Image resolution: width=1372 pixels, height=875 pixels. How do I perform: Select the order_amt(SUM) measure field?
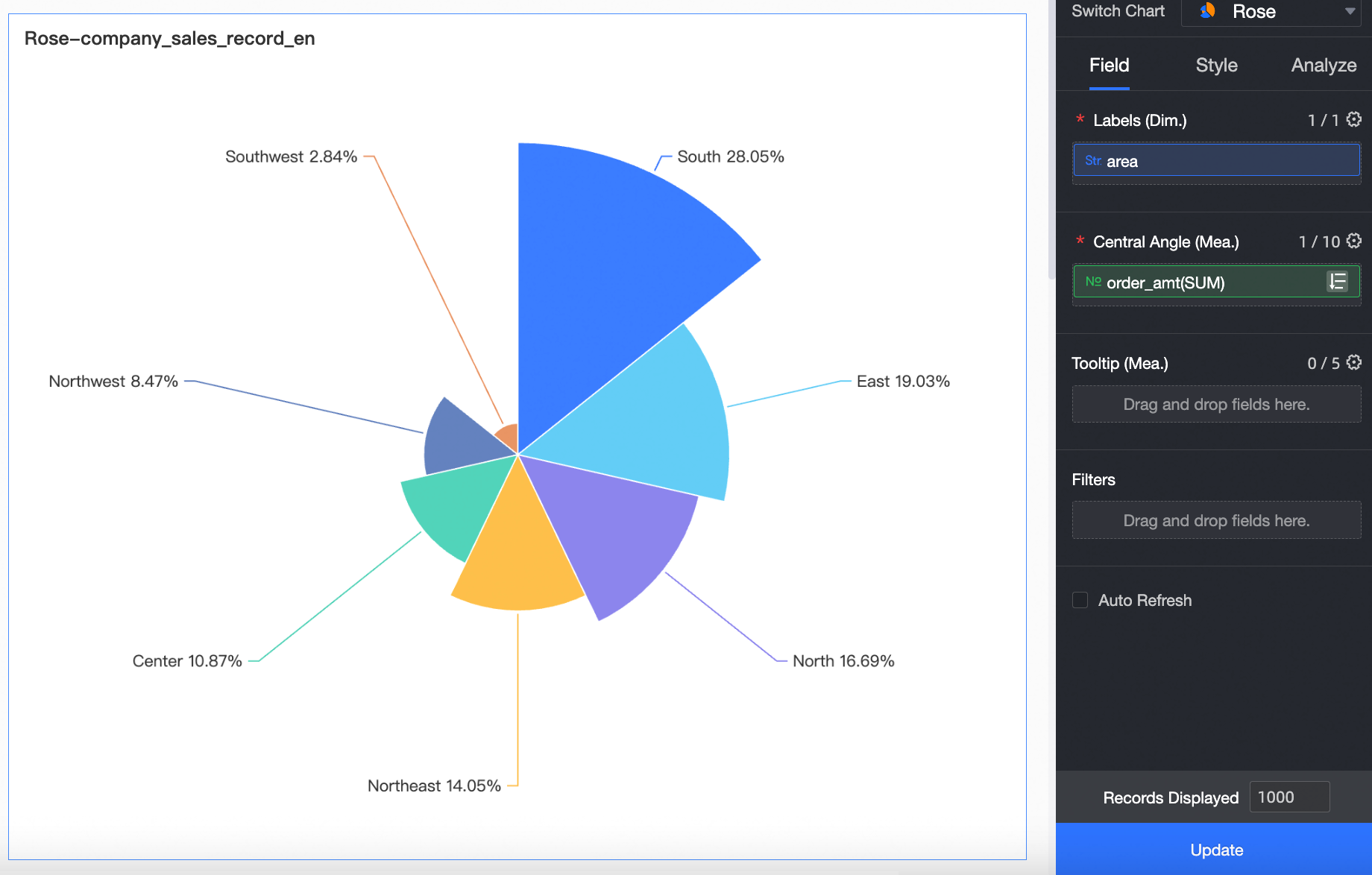pos(1217,282)
